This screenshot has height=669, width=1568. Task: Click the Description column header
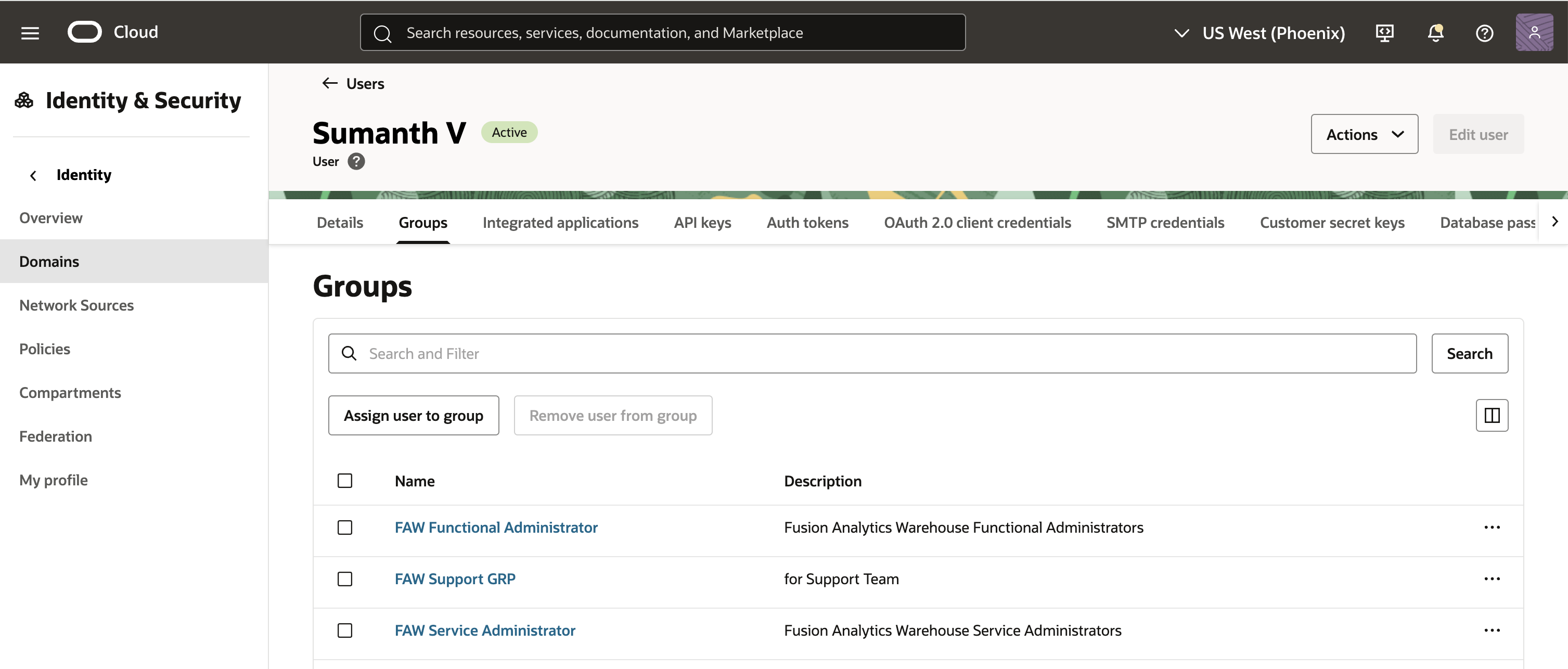822,481
